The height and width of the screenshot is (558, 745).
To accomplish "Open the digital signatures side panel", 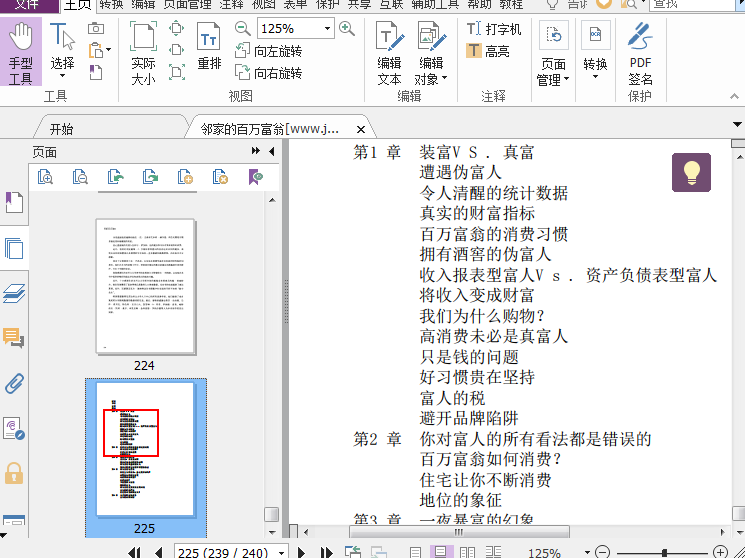I will click(14, 428).
